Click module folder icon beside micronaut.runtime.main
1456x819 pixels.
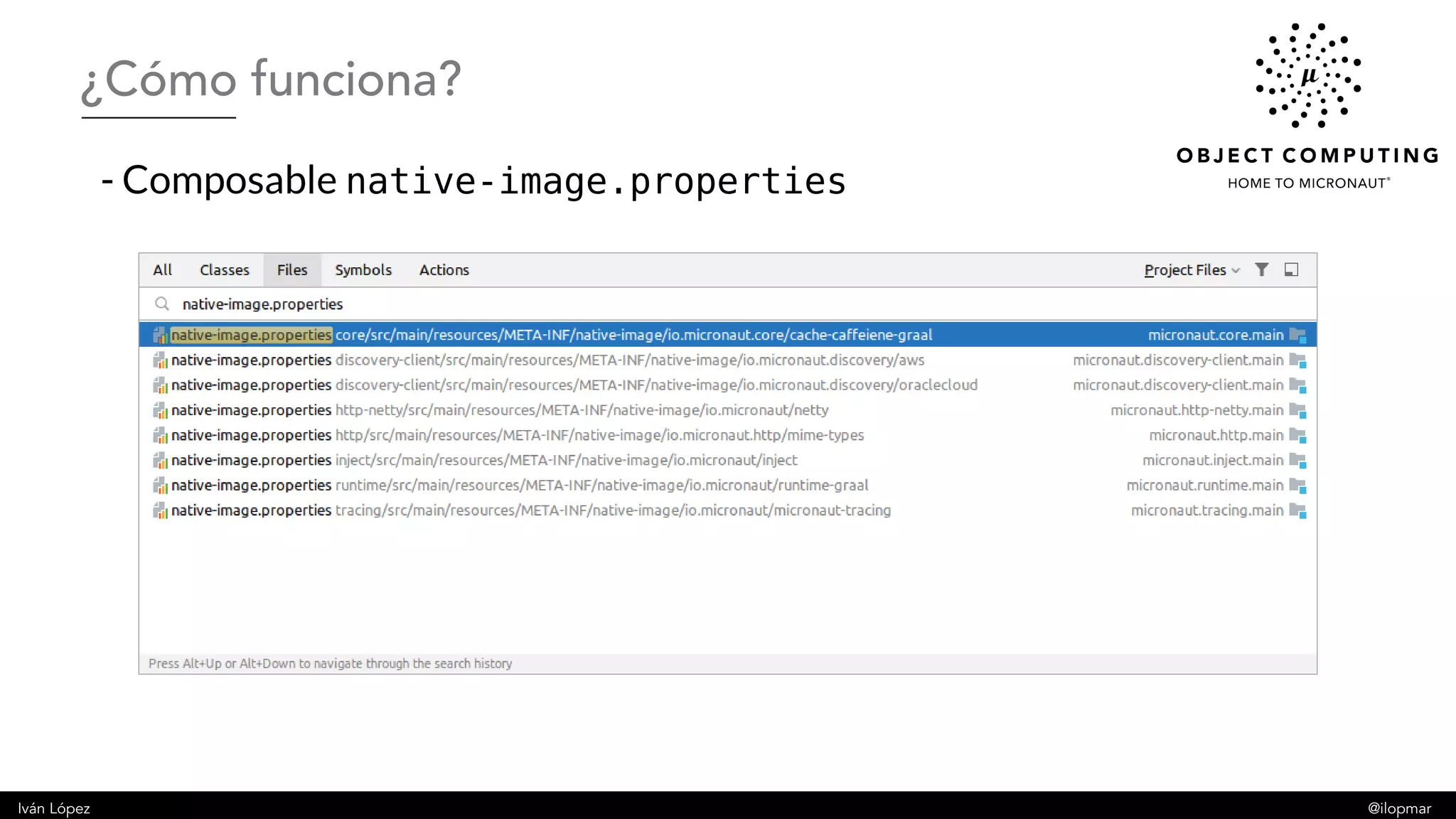point(1298,486)
